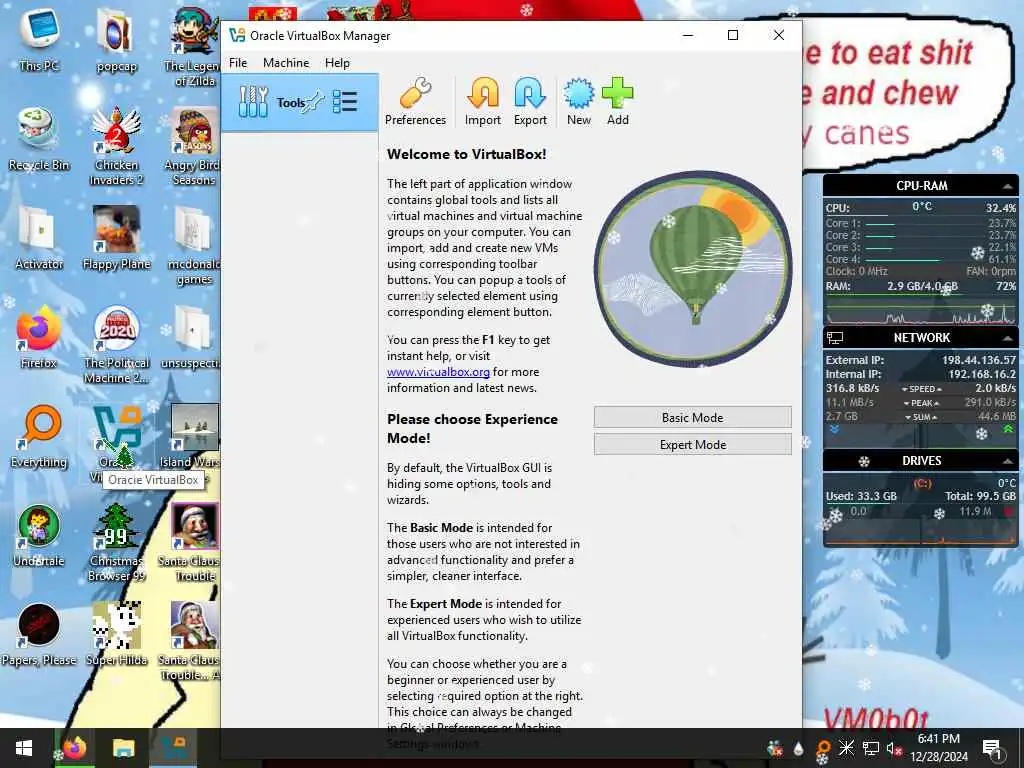Collapse the DRIVES gadget panel arrow
Screen dimensions: 1024x768
[1008, 461]
